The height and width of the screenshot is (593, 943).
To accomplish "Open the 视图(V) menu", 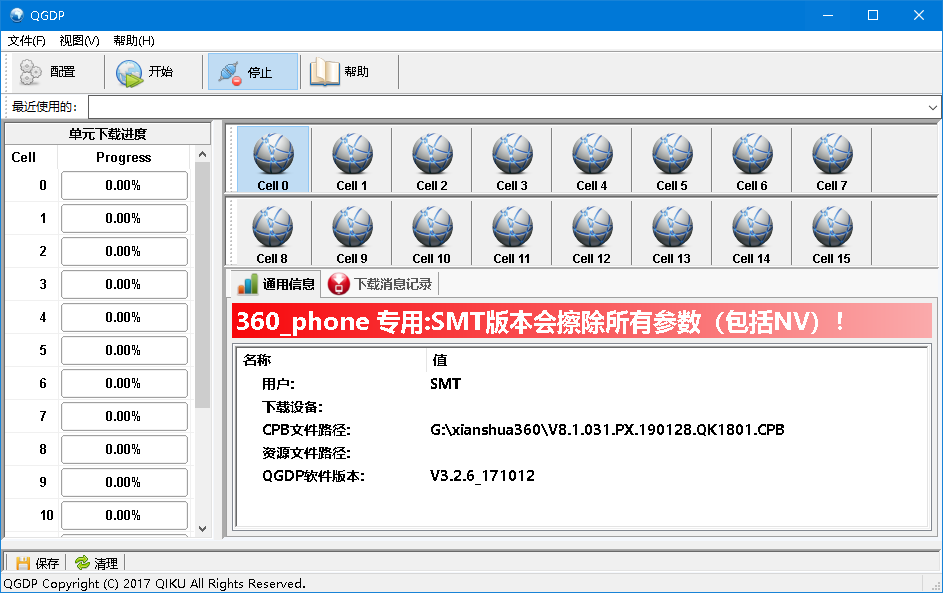I will point(79,40).
